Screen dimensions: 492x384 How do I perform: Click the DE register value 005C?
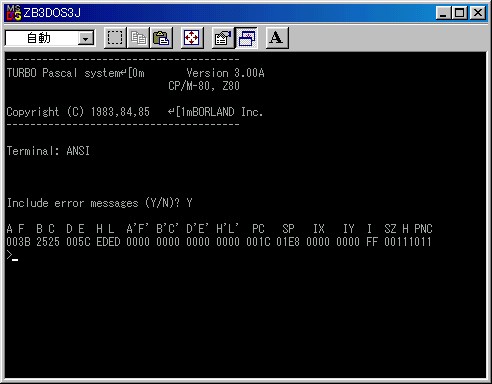pos(78,242)
